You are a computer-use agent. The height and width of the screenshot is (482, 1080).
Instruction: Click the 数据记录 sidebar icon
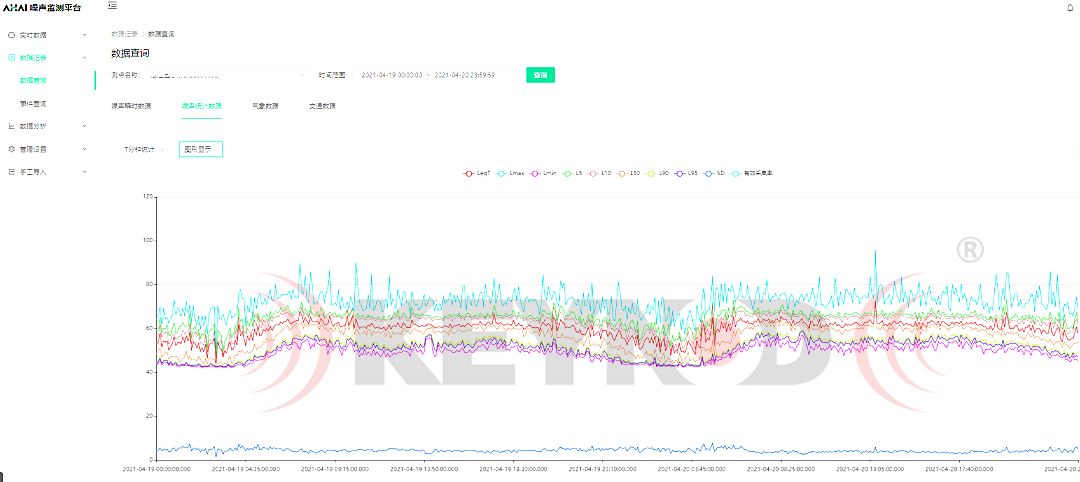point(12,58)
